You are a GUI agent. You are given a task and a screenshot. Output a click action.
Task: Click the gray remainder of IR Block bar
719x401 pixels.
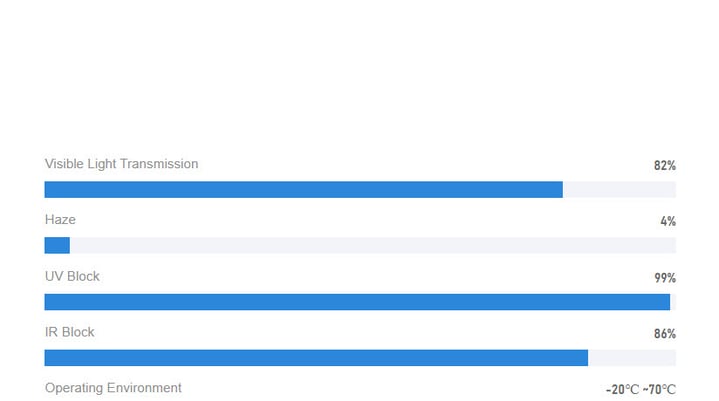tap(632, 358)
